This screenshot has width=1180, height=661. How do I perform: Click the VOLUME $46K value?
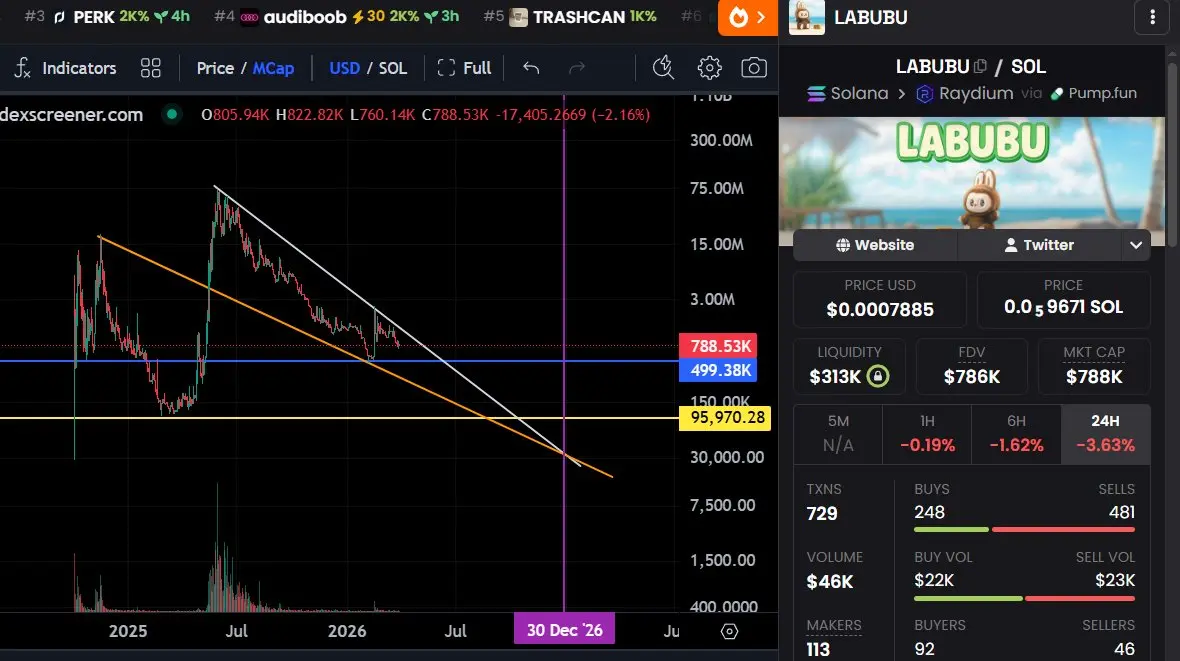coord(830,582)
